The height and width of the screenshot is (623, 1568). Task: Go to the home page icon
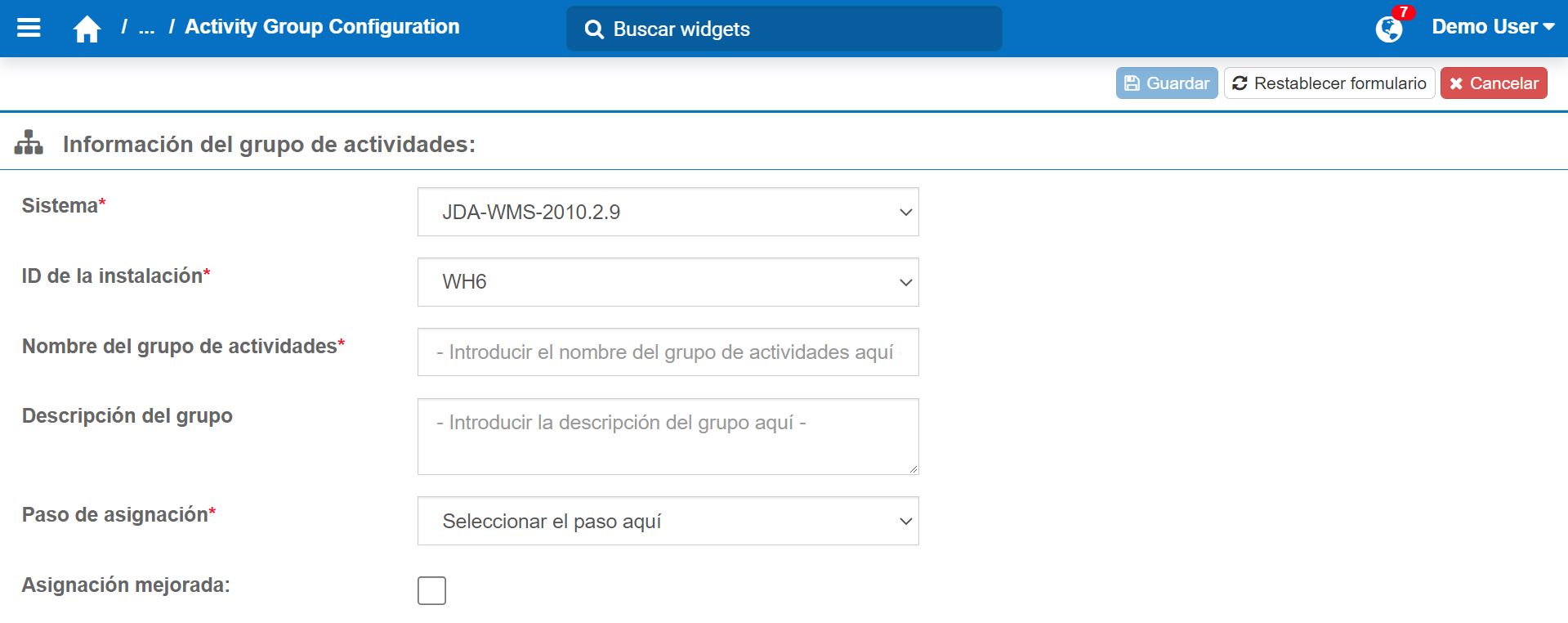coord(87,29)
